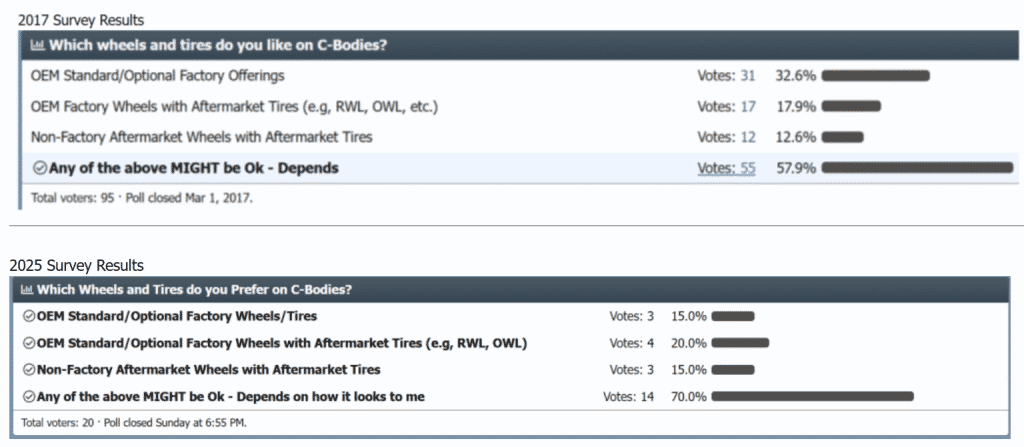The width and height of the screenshot is (1024, 447).
Task: Click "Votes: 4" in the 2025 poll
Action: pyautogui.click(x=631, y=344)
